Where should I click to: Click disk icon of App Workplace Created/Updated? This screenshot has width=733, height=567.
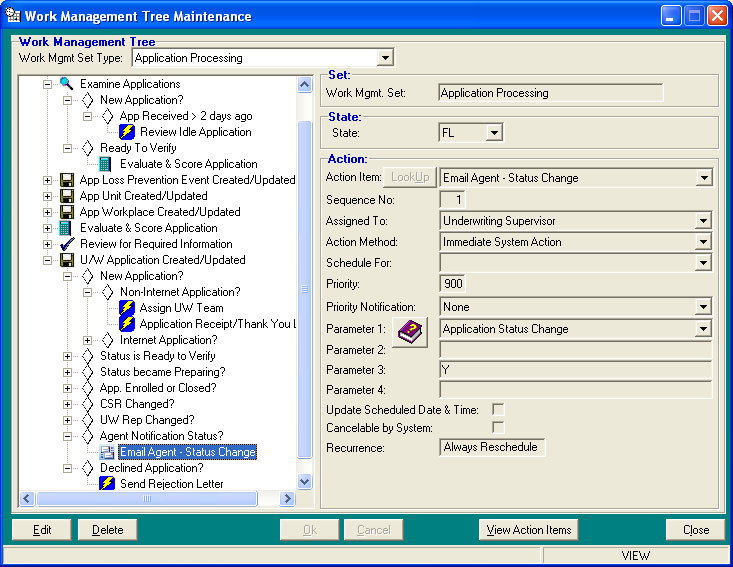(67, 212)
